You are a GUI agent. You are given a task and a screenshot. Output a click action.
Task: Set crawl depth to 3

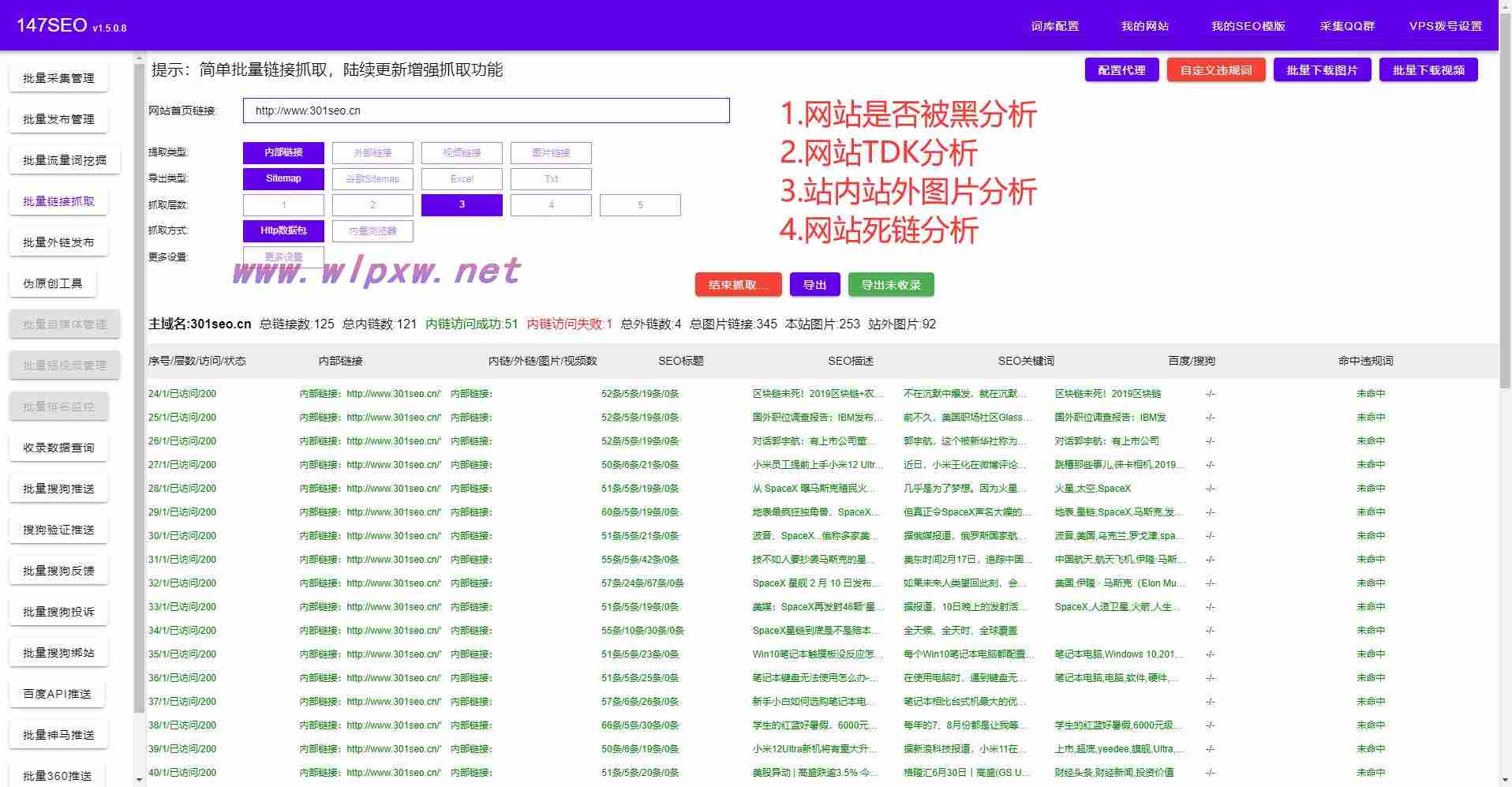pyautogui.click(x=462, y=204)
